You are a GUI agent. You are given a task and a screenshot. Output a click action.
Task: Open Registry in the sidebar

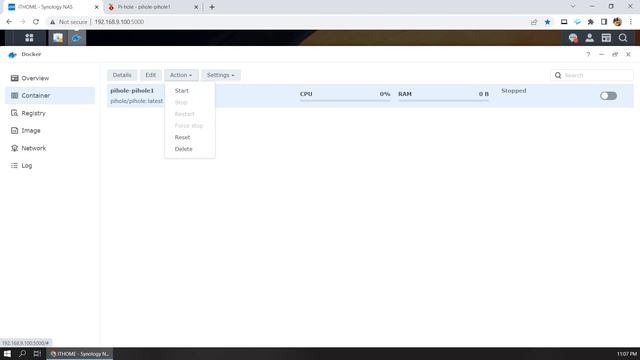click(x=50, y=113)
